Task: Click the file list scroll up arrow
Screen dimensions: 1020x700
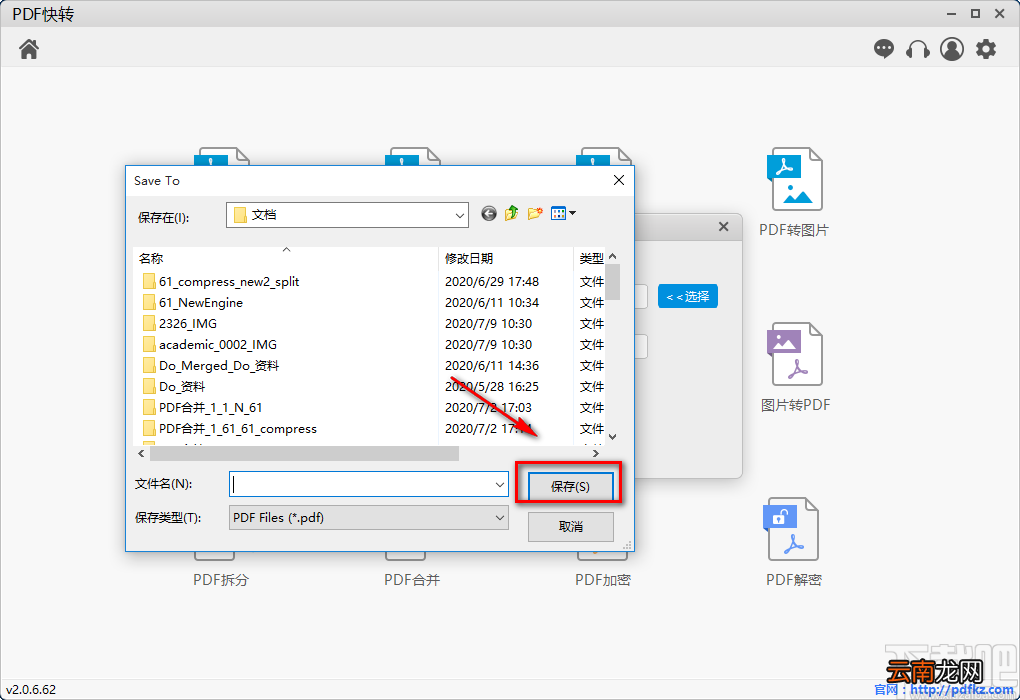Action: pos(612,256)
